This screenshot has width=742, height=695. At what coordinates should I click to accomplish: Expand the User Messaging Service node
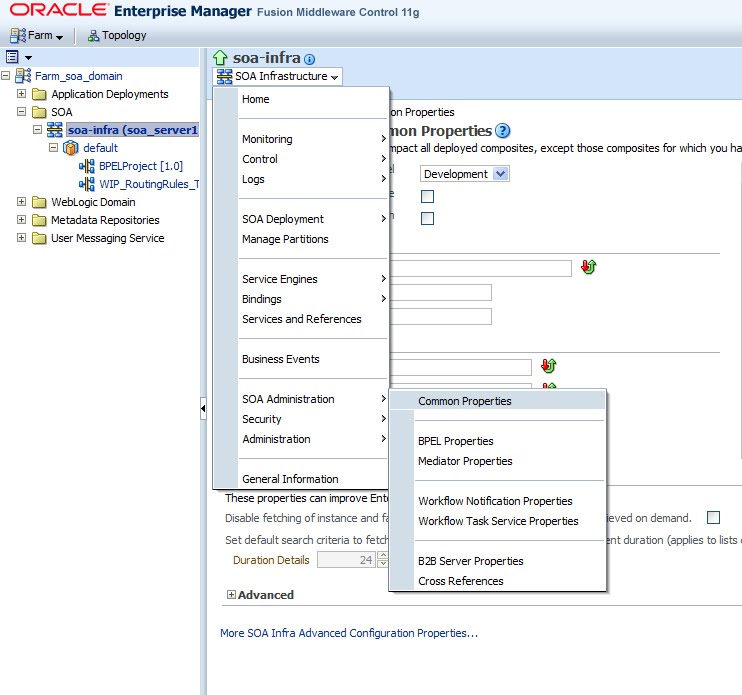tap(21, 237)
